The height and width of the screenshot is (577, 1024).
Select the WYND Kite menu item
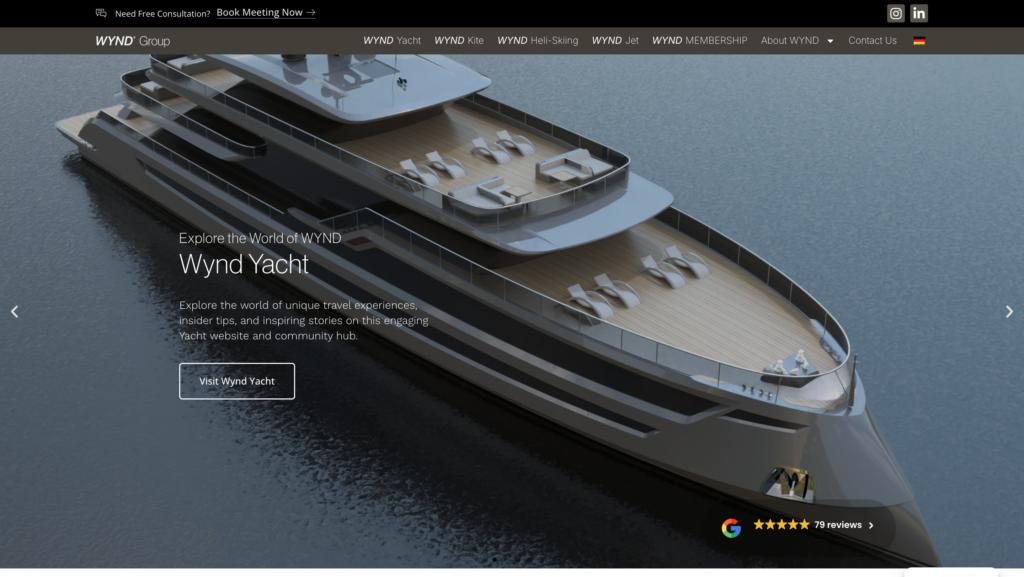click(x=459, y=41)
